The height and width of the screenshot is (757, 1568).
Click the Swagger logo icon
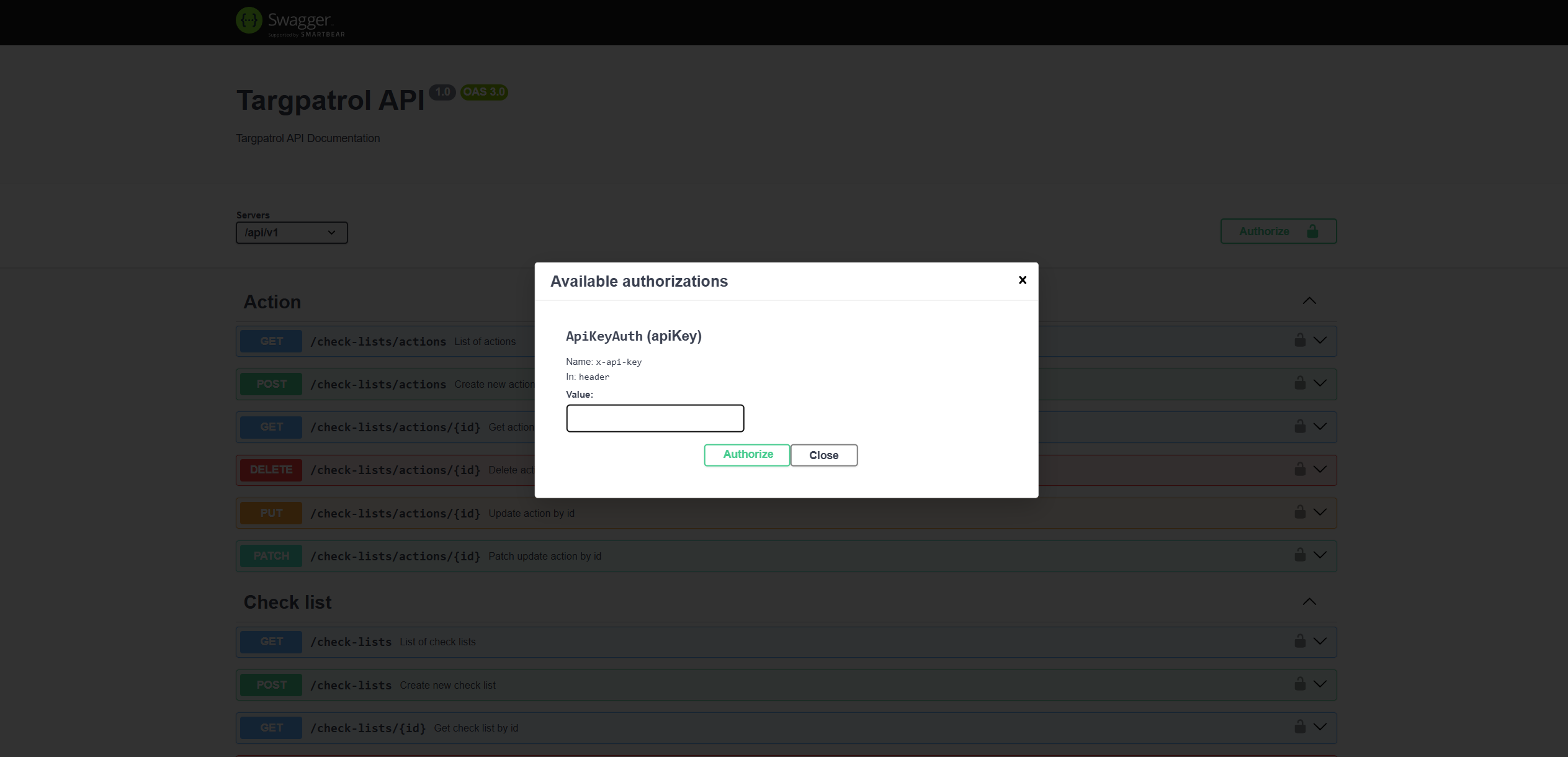coord(249,20)
